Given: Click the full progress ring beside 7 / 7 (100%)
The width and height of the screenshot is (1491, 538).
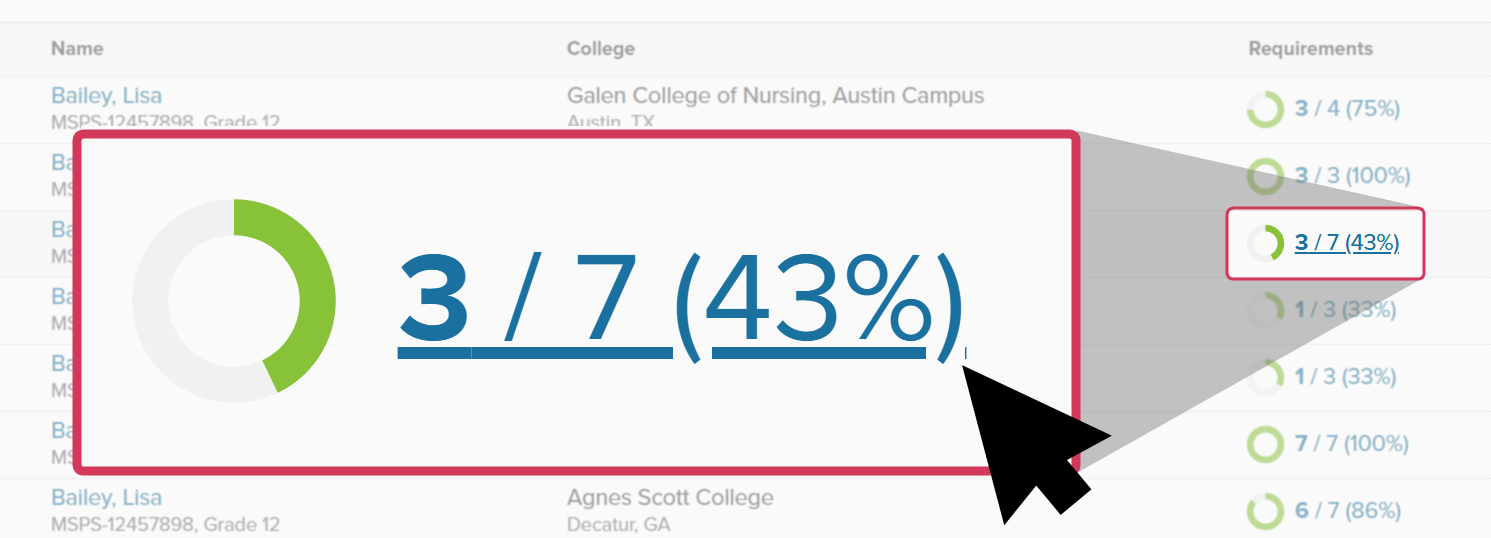Looking at the screenshot, I should [1265, 444].
